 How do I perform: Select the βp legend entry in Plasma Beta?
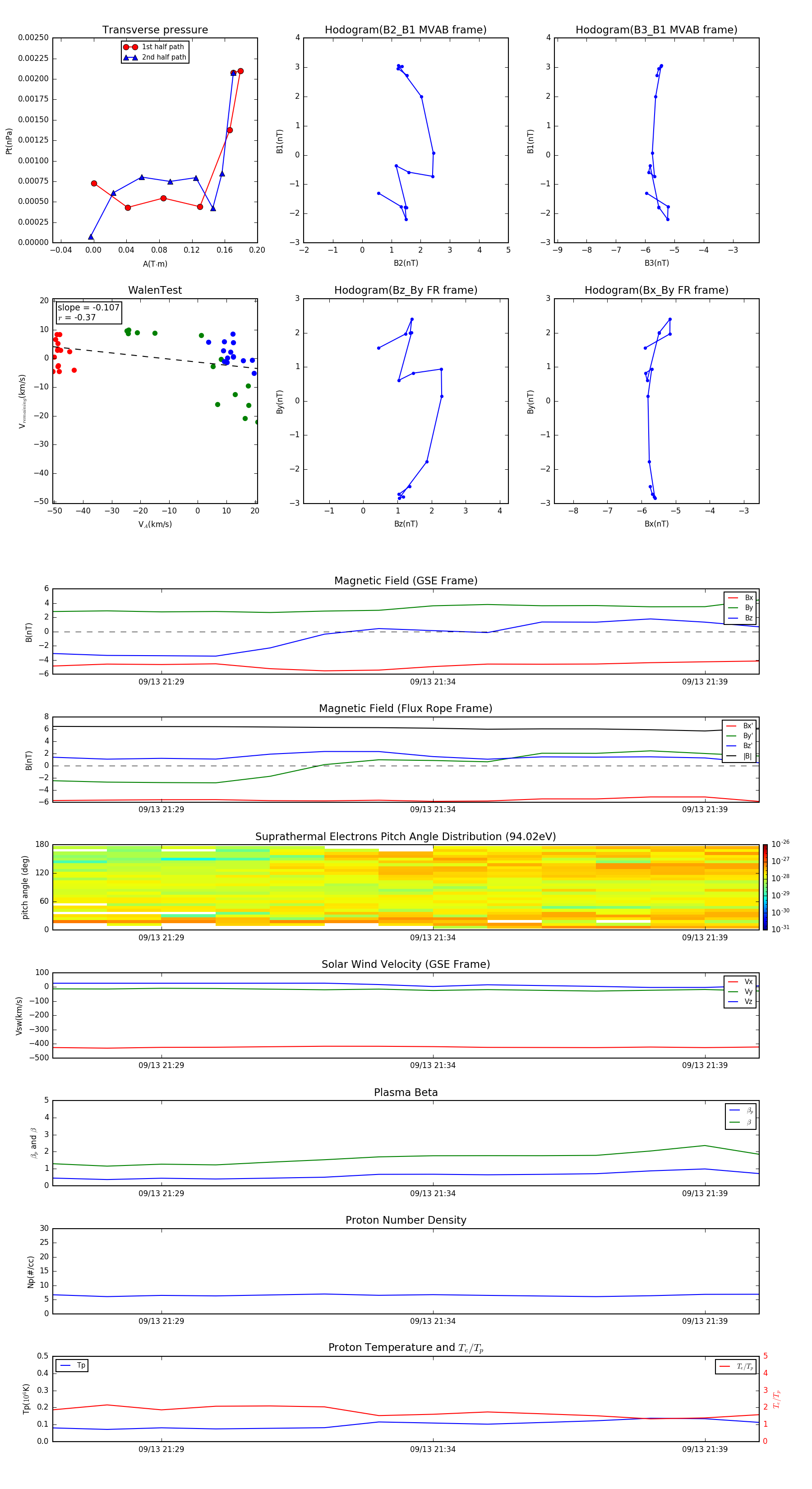tap(741, 1110)
